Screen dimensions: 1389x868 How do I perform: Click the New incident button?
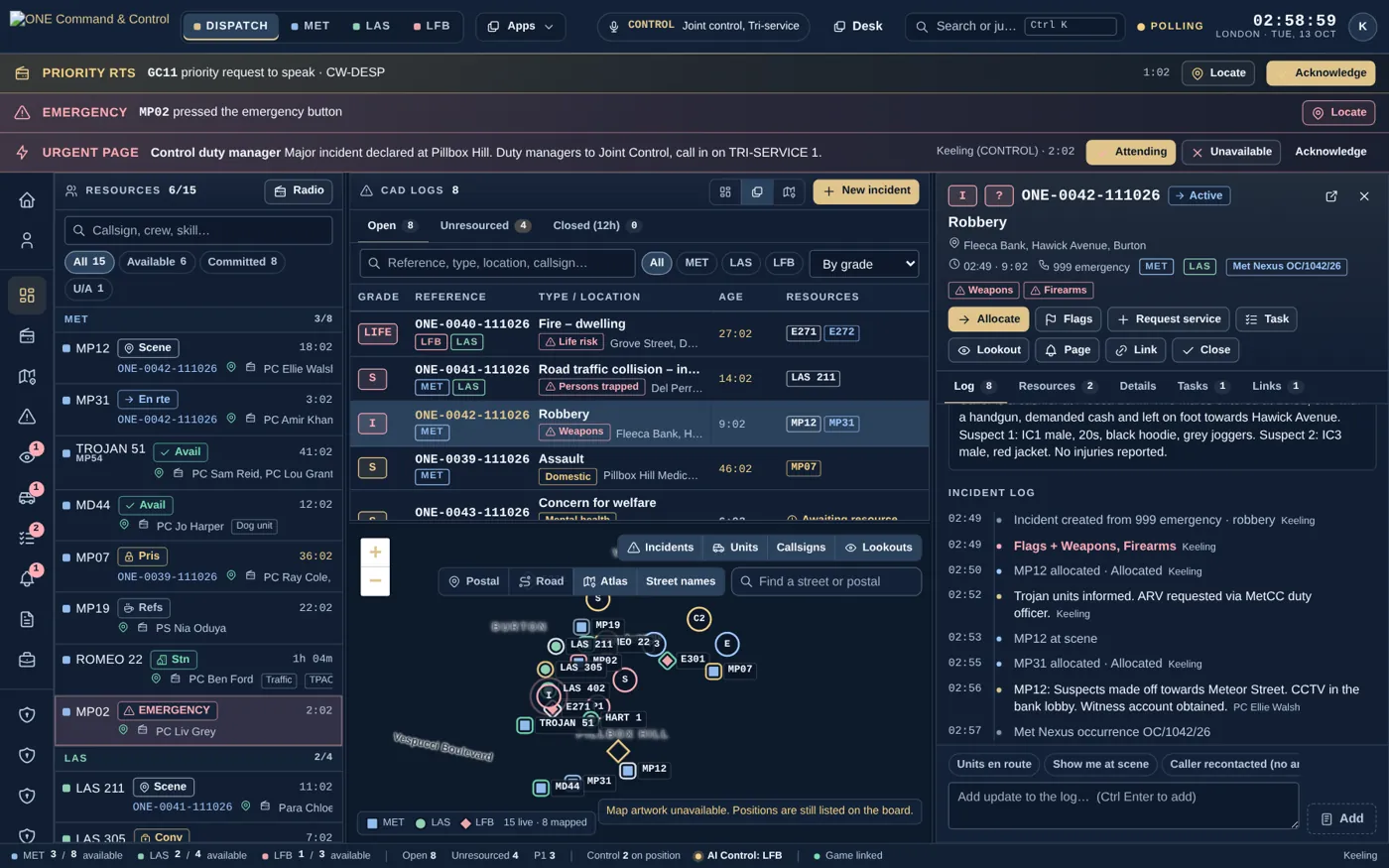pos(866,191)
